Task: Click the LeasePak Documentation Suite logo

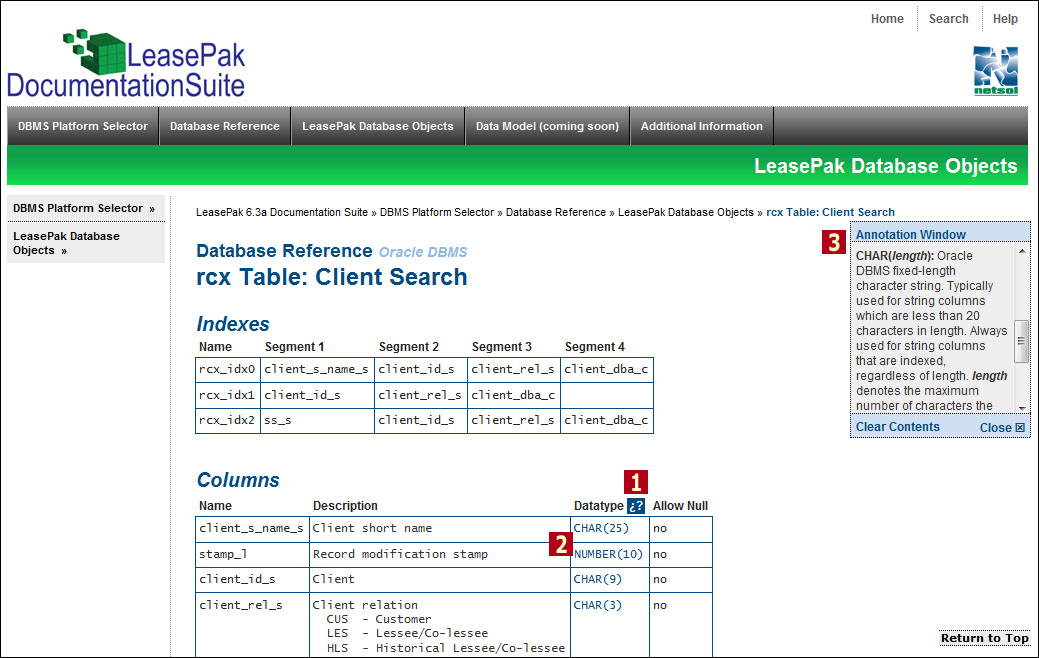Action: point(126,64)
